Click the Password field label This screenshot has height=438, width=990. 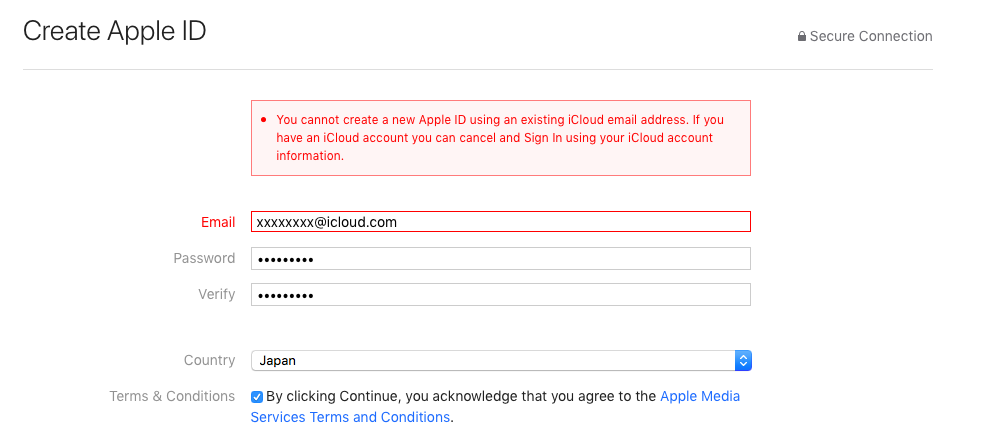click(204, 258)
